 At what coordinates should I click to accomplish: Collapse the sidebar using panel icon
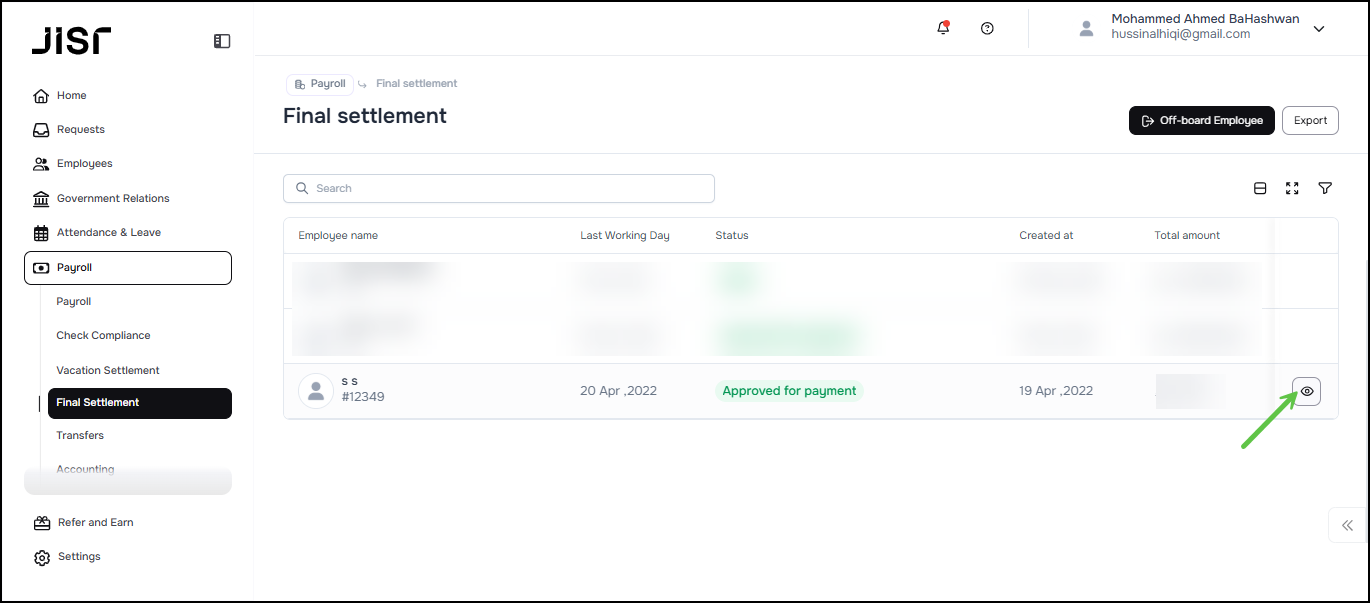(x=222, y=41)
